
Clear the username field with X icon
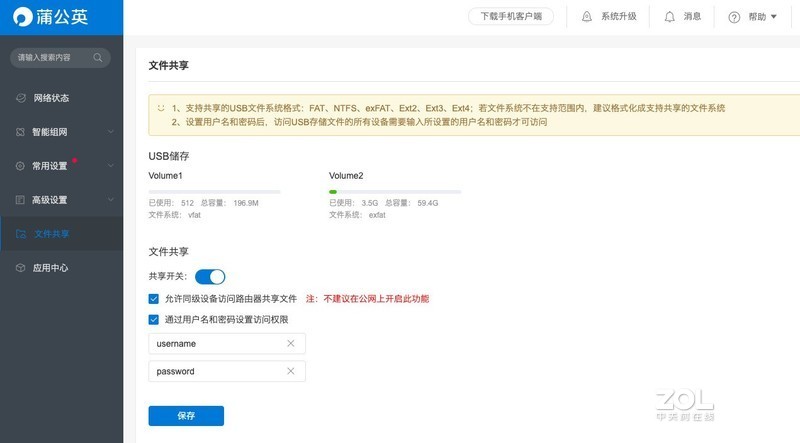pos(291,343)
